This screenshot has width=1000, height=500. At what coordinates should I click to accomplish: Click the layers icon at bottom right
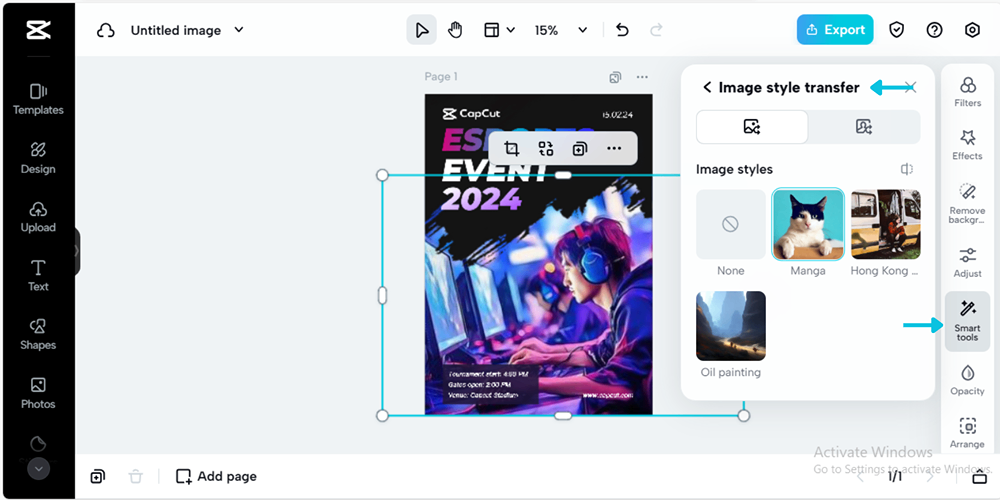[980, 476]
